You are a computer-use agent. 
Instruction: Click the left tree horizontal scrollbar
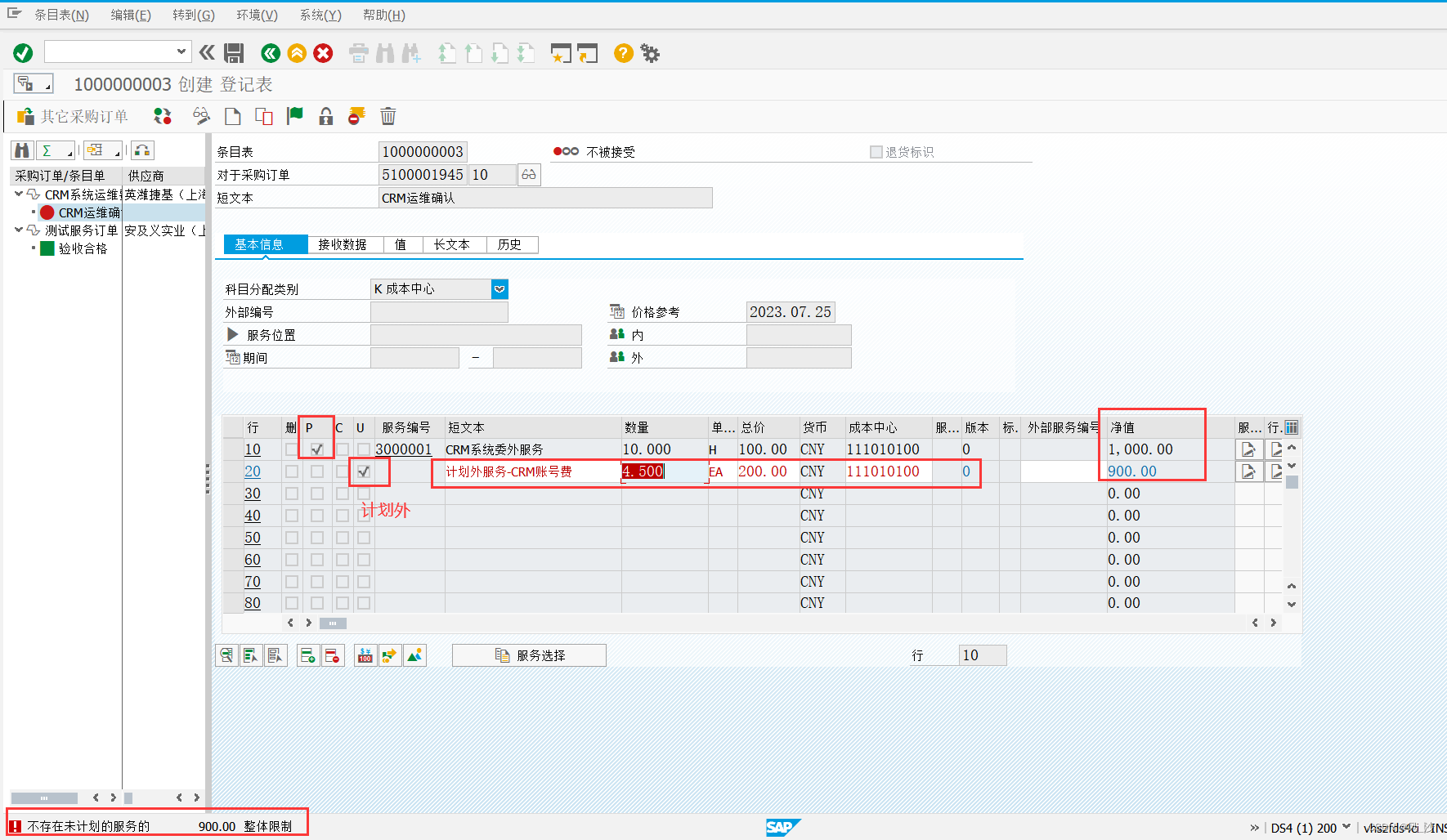point(44,798)
